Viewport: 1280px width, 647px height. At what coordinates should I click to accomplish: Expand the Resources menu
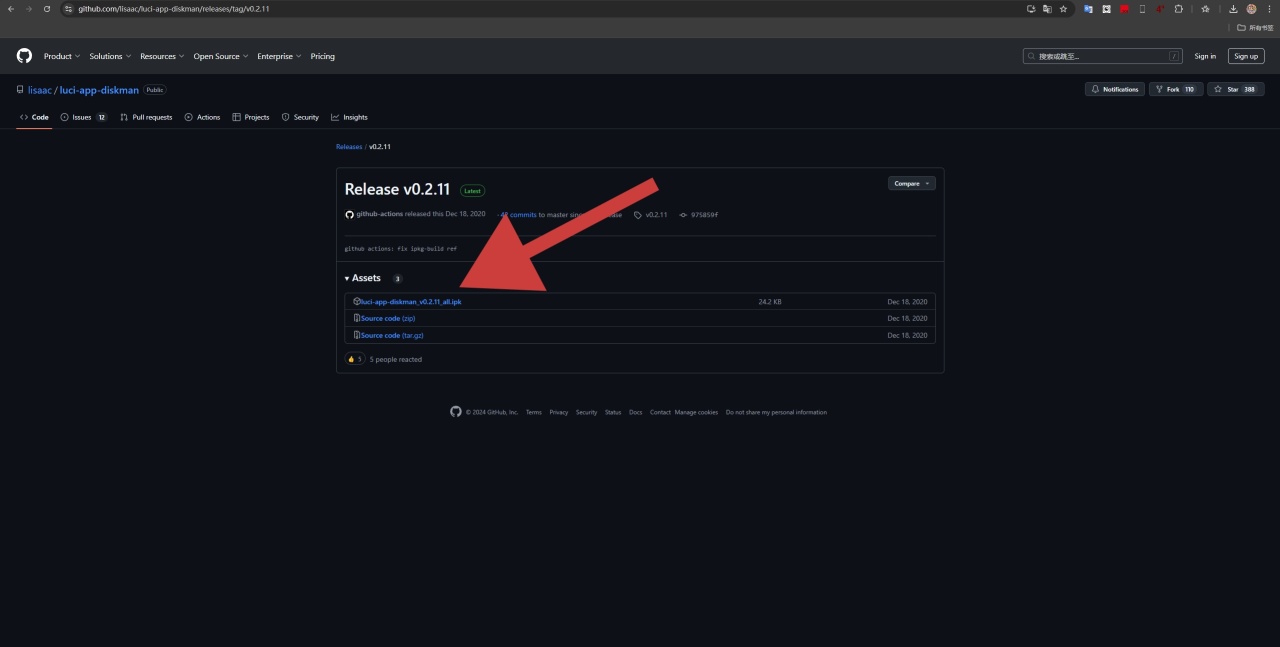pos(162,56)
